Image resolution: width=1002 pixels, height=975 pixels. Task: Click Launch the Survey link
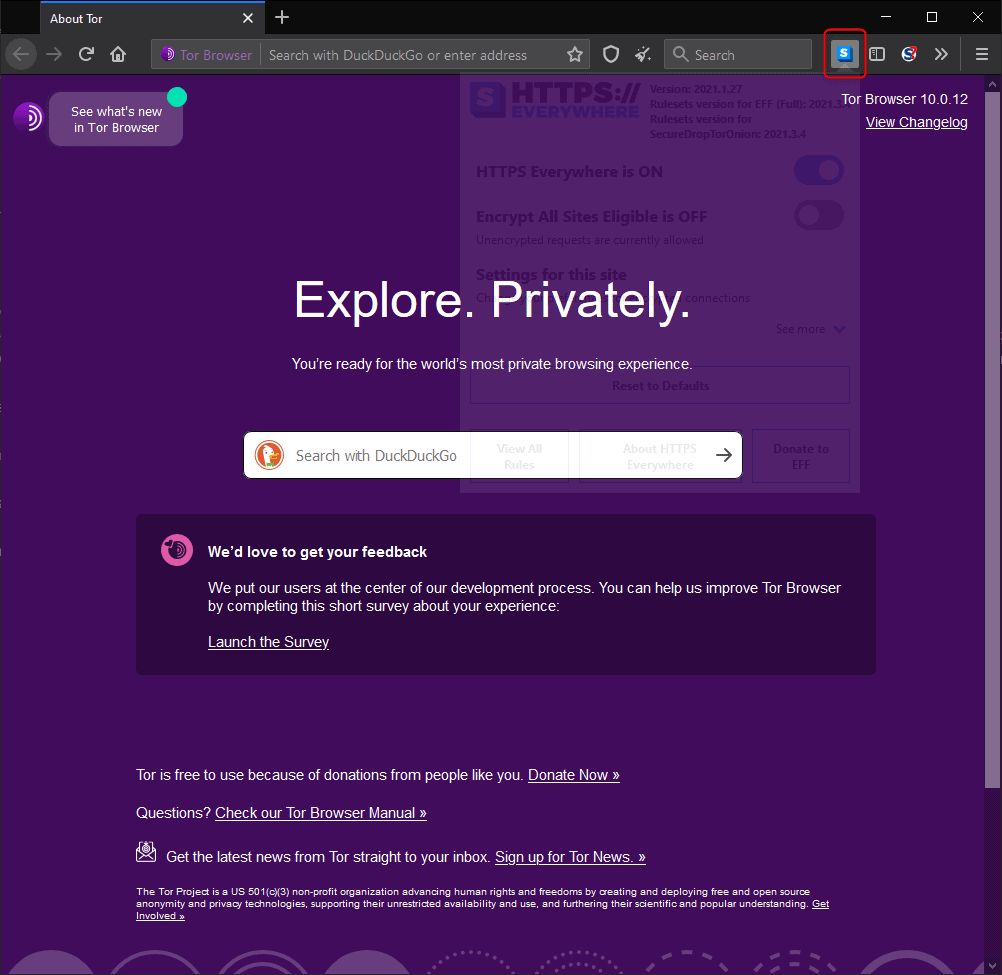pyautogui.click(x=268, y=641)
